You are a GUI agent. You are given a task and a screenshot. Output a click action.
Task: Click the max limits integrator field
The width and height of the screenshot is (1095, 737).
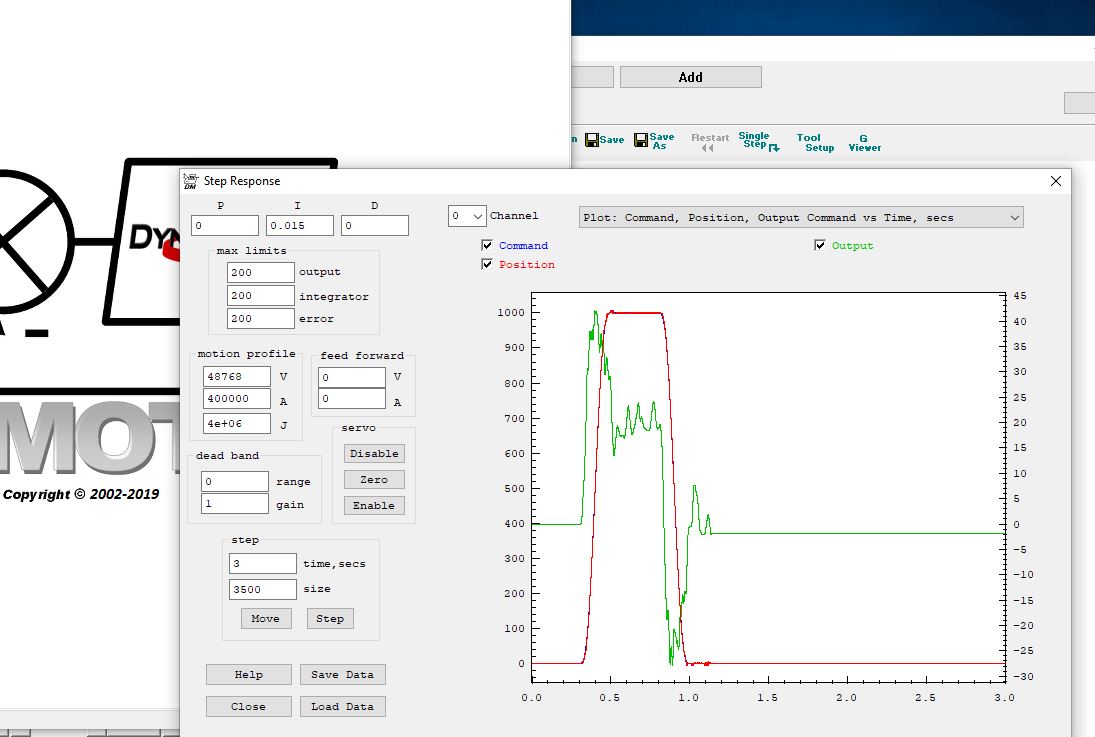tap(260, 295)
